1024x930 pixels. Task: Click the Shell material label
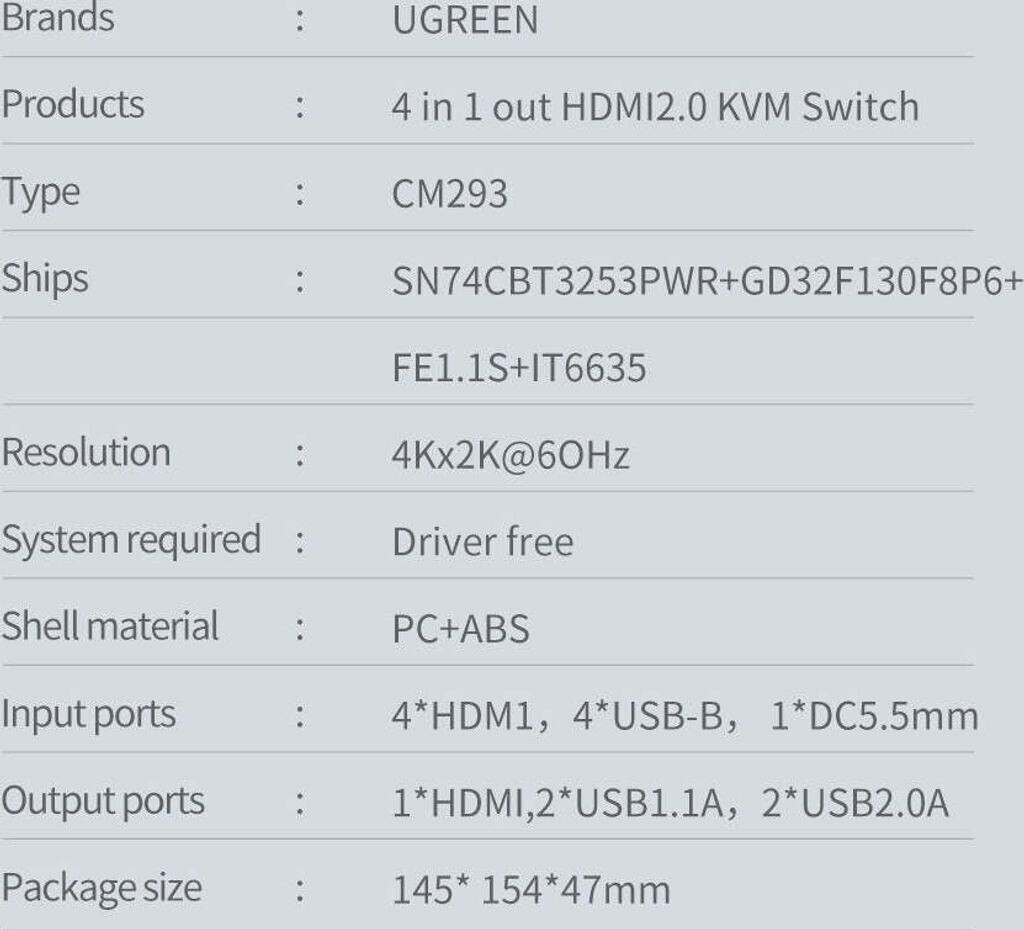pyautogui.click(x=110, y=627)
